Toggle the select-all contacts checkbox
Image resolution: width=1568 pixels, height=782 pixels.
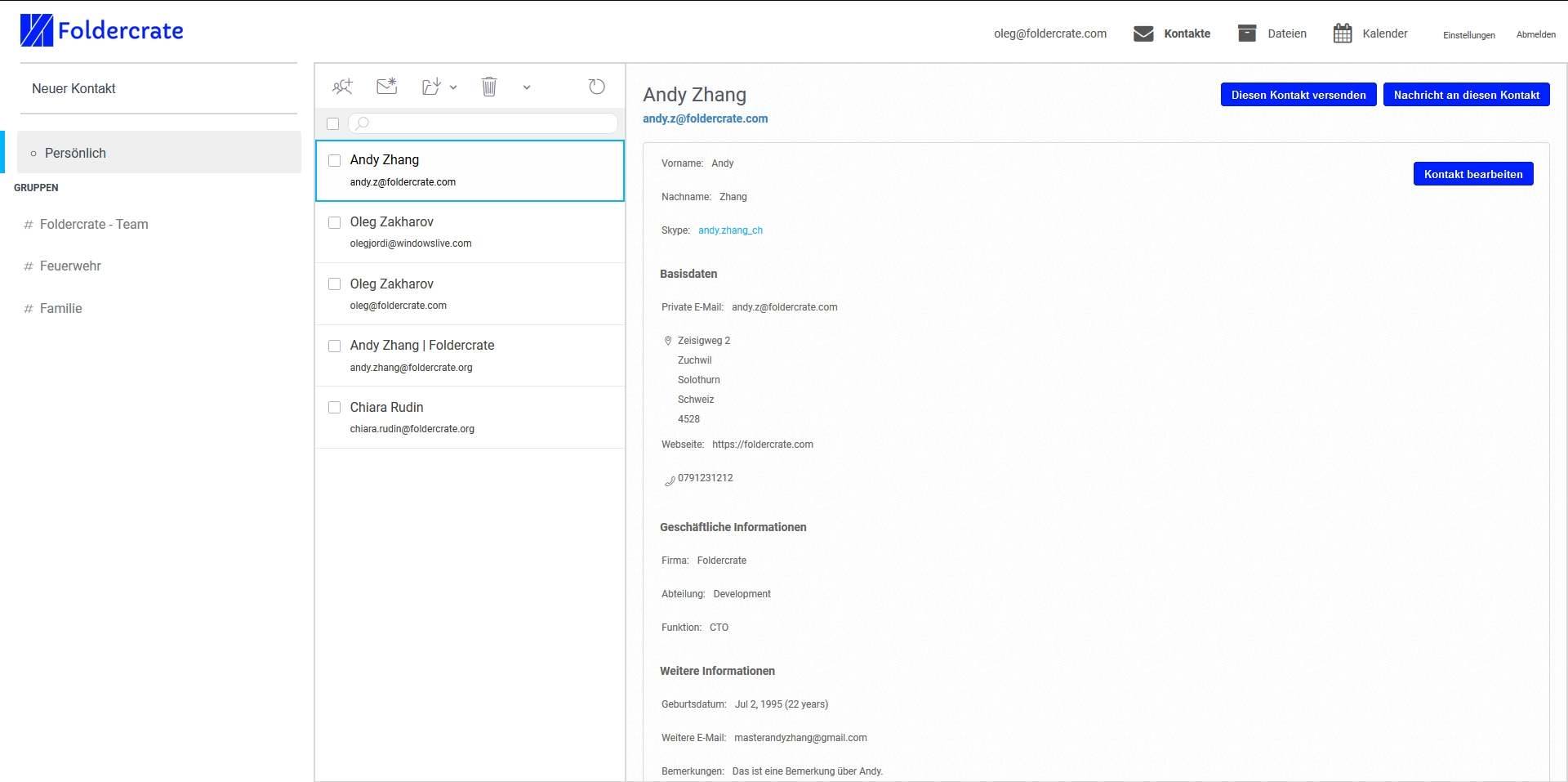(332, 124)
